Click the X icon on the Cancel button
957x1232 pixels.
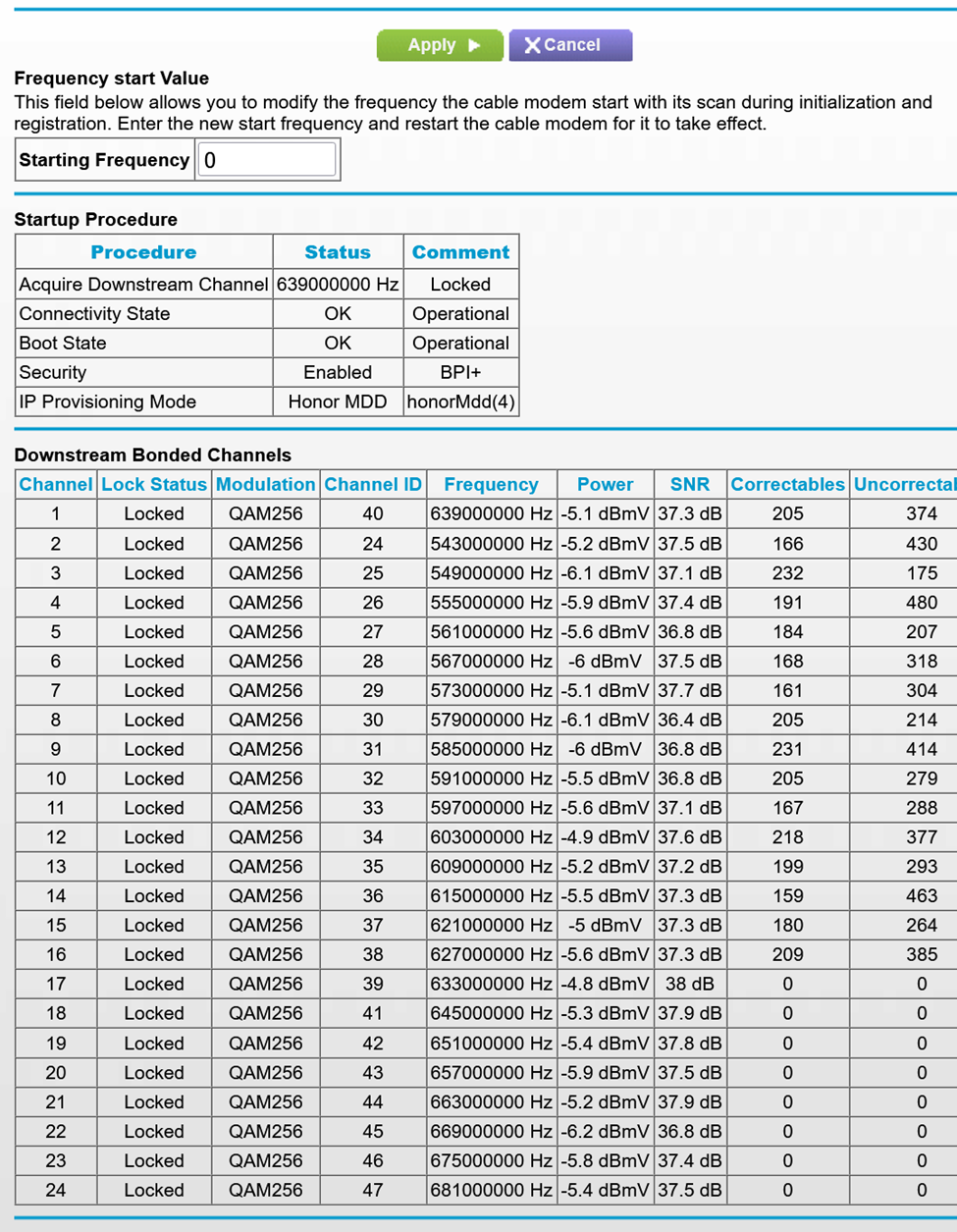pos(531,44)
